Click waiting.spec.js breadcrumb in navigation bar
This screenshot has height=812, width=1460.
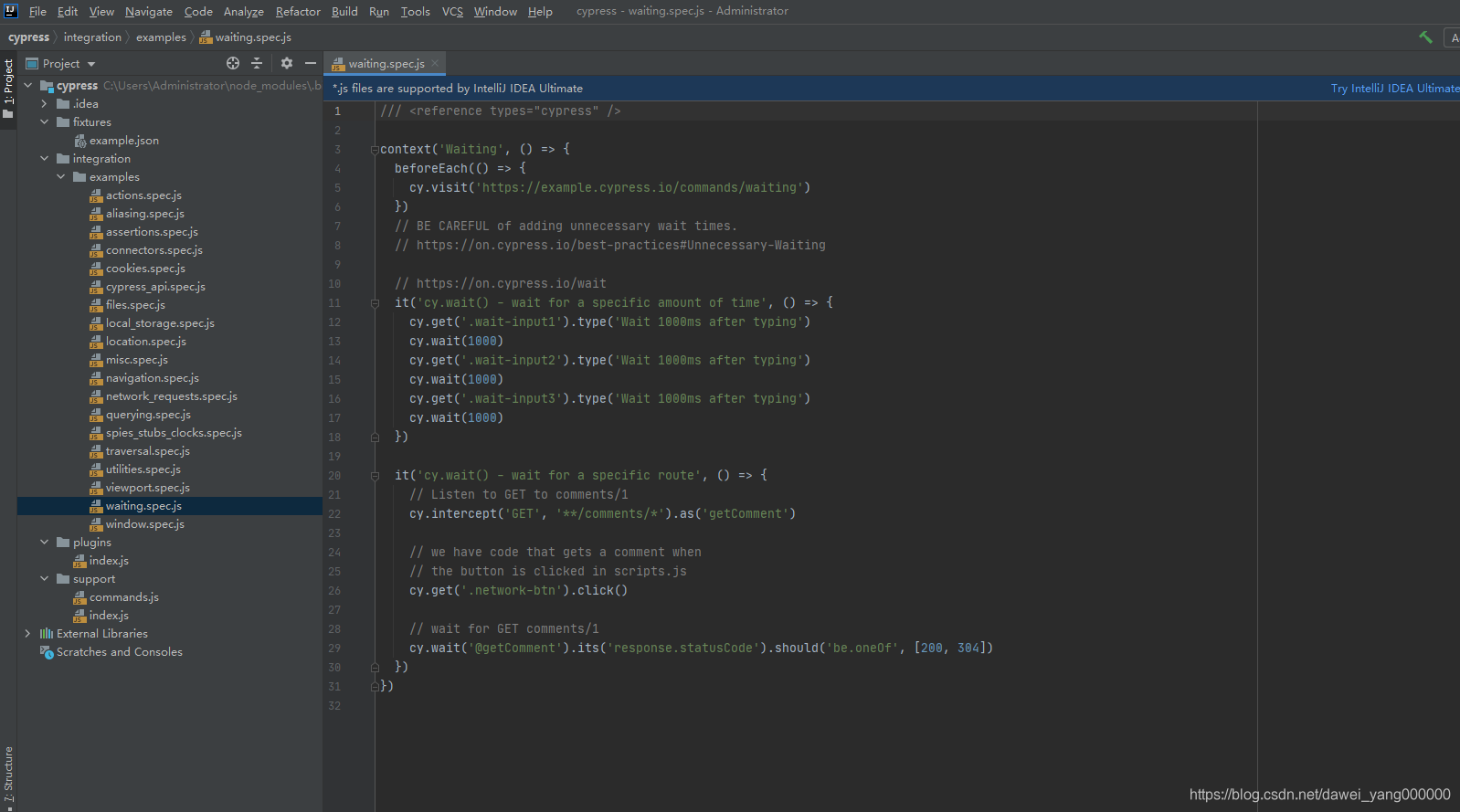tap(246, 37)
